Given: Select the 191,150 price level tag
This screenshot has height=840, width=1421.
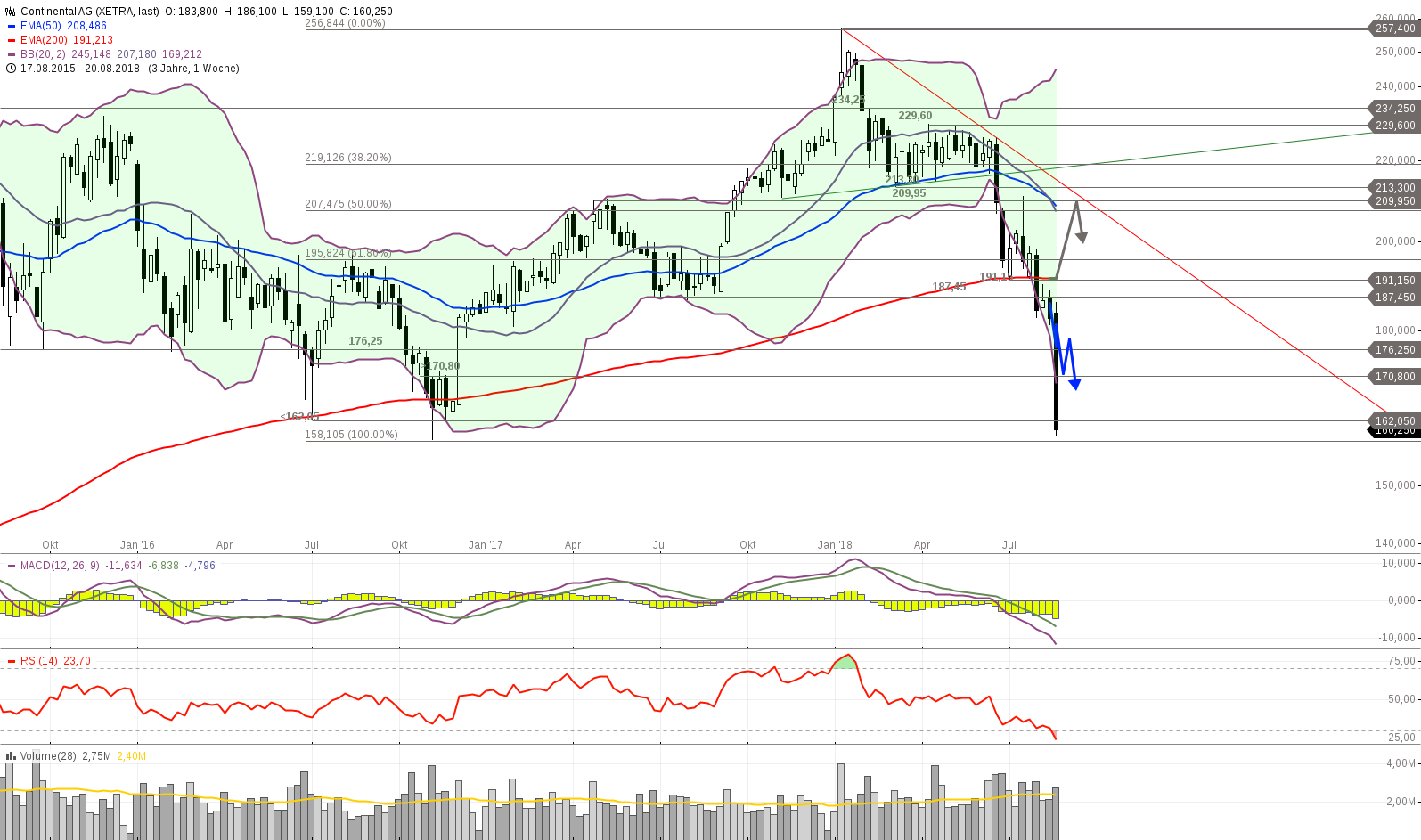Looking at the screenshot, I should coord(1394,281).
